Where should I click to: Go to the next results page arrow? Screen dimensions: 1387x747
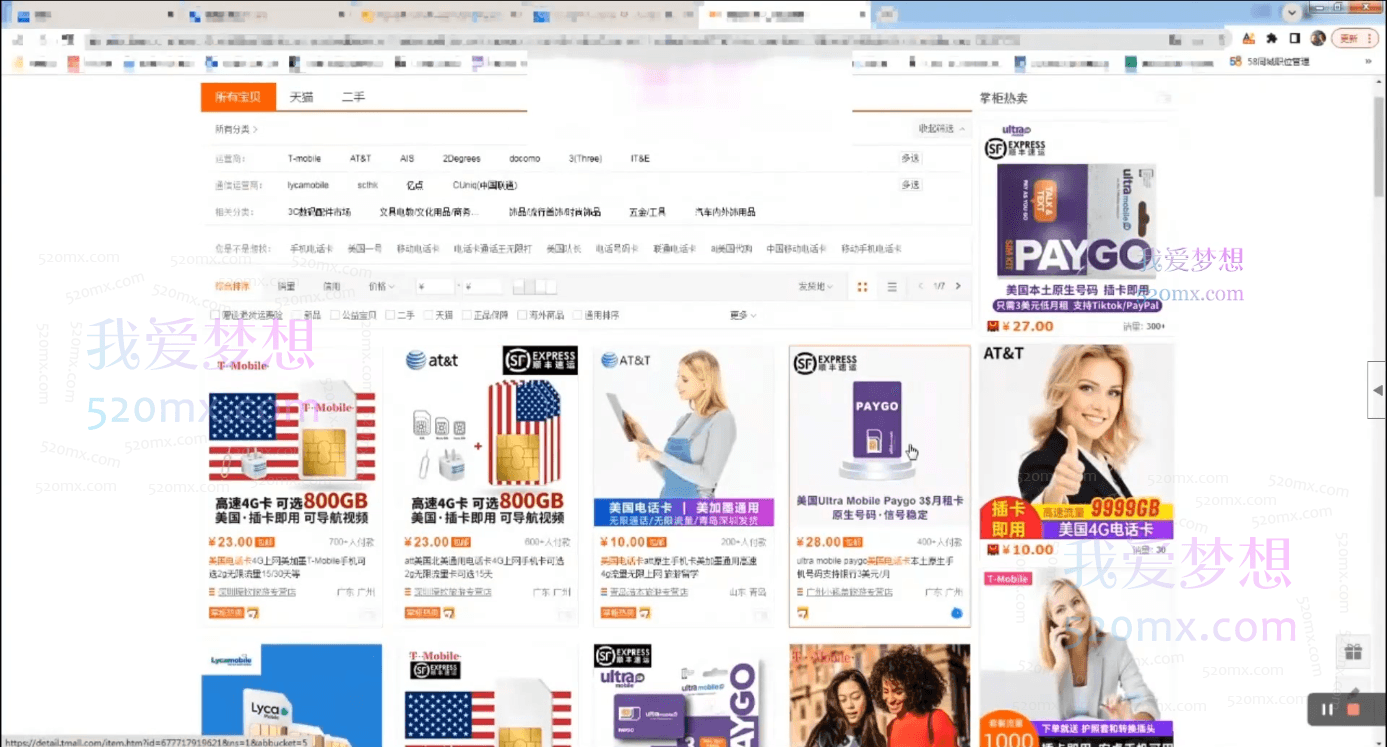tap(958, 286)
